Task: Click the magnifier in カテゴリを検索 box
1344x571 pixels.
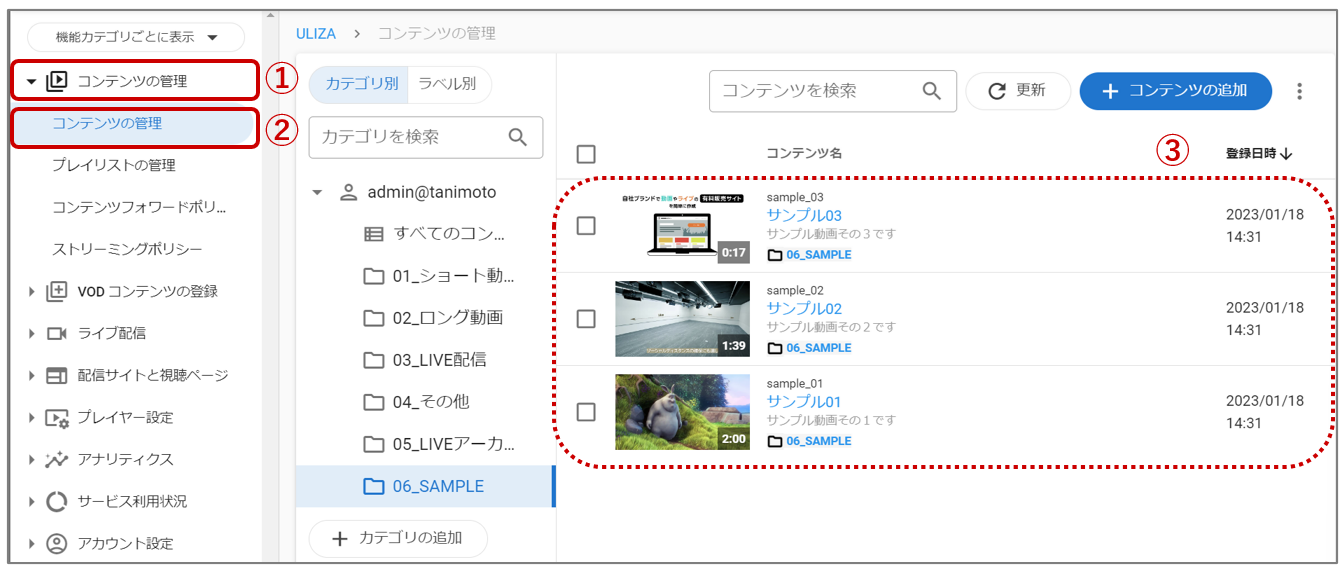Action: pyautogui.click(x=518, y=137)
